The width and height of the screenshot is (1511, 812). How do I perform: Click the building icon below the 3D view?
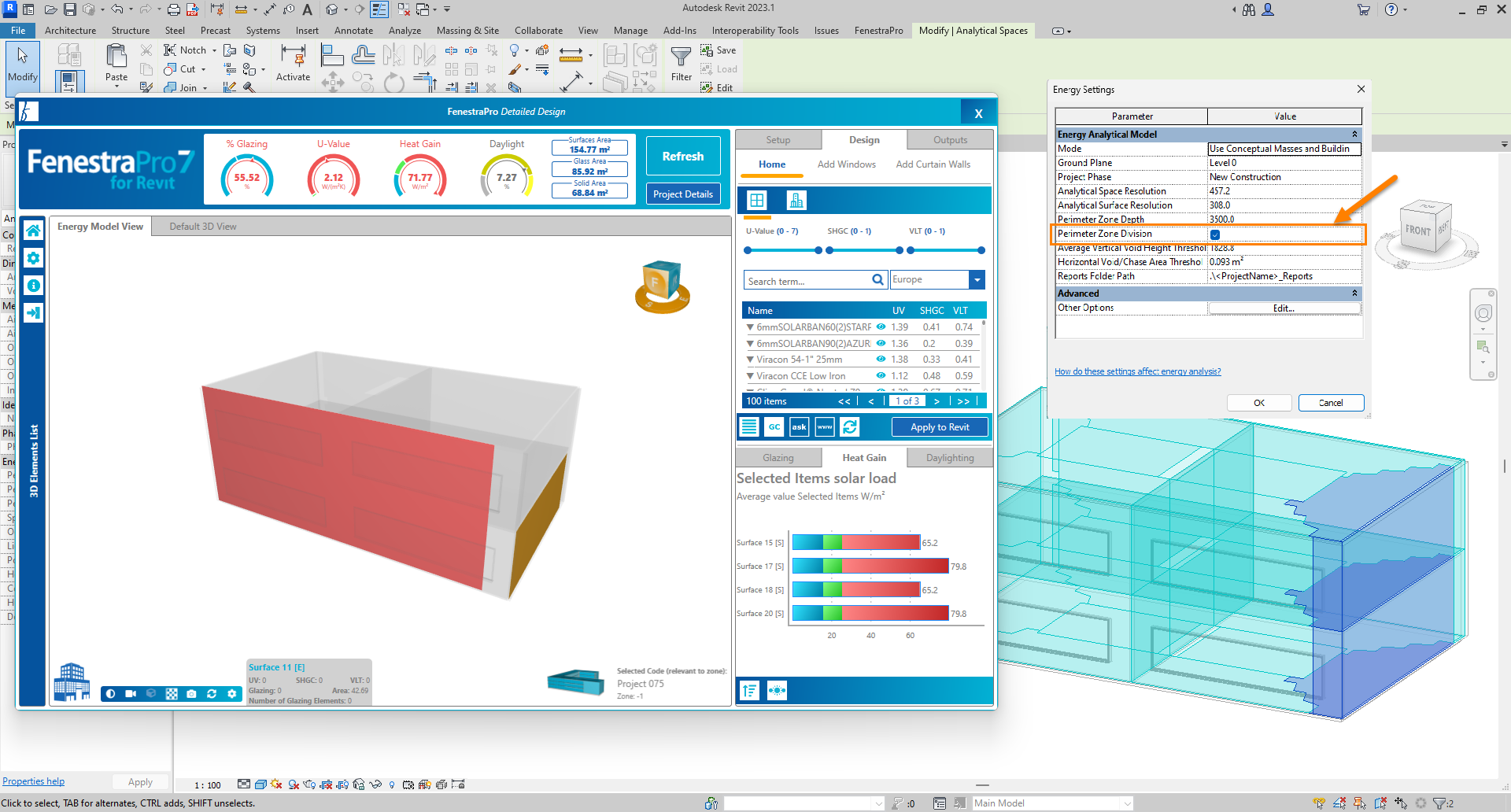(x=72, y=681)
